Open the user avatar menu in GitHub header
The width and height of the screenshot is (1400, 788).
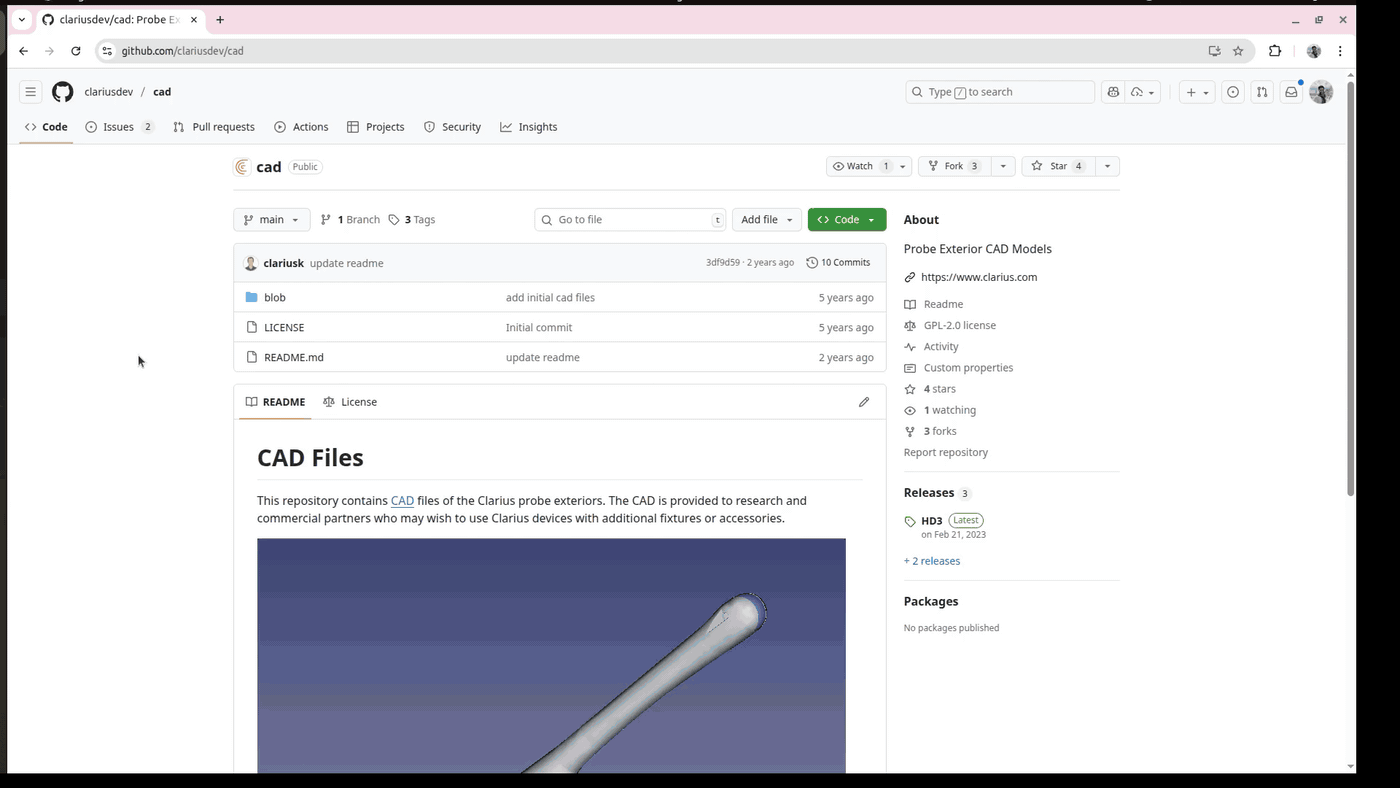coord(1321,92)
